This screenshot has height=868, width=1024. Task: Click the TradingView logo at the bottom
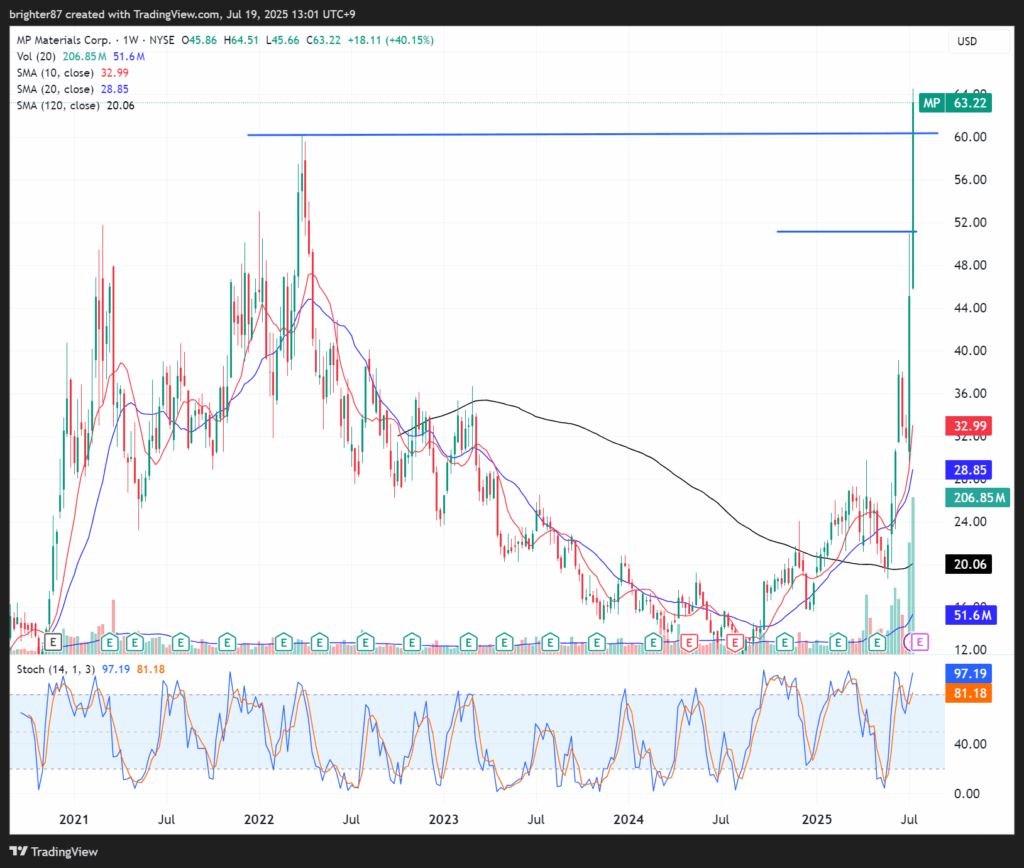[54, 852]
